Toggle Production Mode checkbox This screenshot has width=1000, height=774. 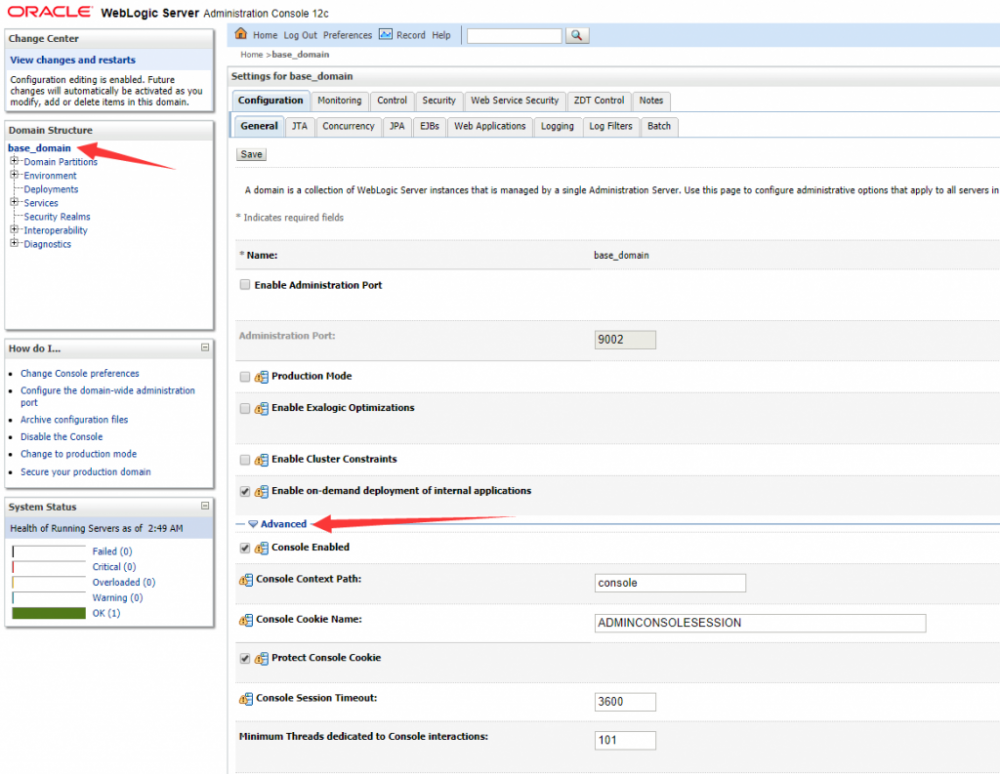(245, 377)
